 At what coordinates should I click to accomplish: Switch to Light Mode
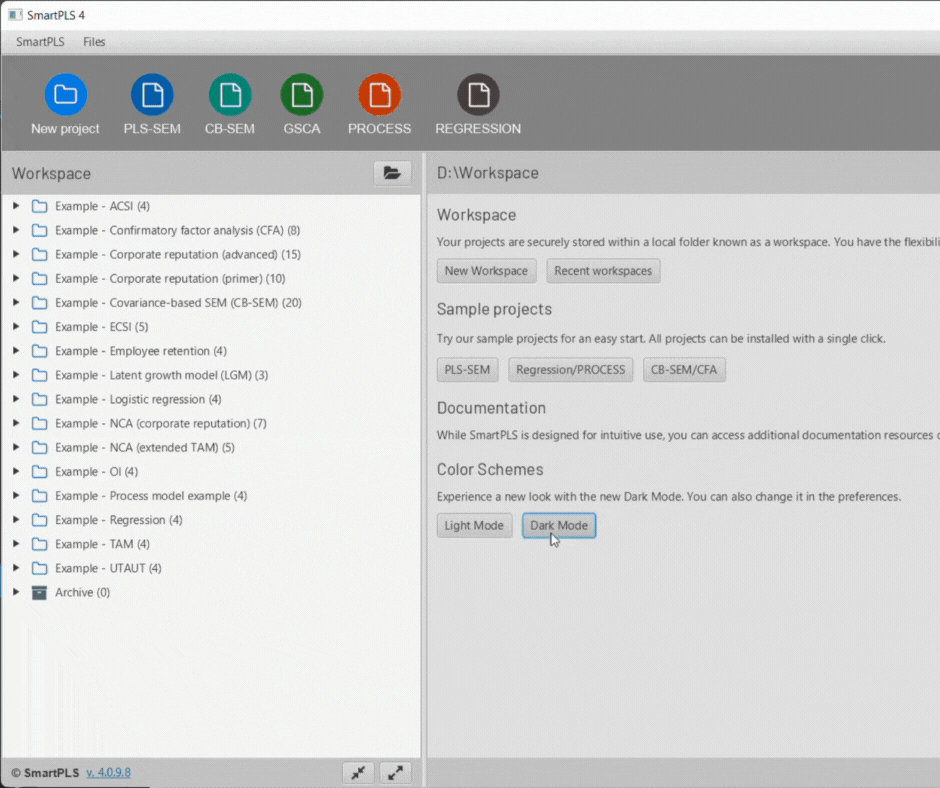click(474, 526)
